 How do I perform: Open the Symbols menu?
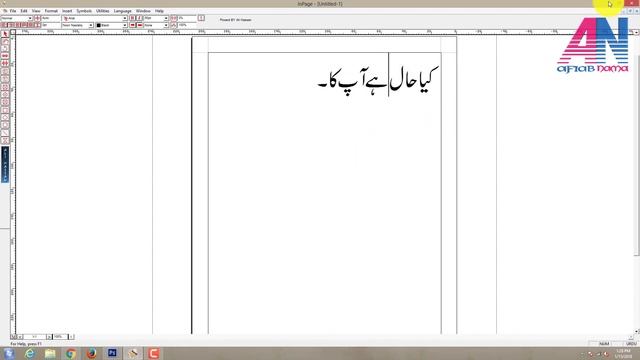tap(84, 11)
